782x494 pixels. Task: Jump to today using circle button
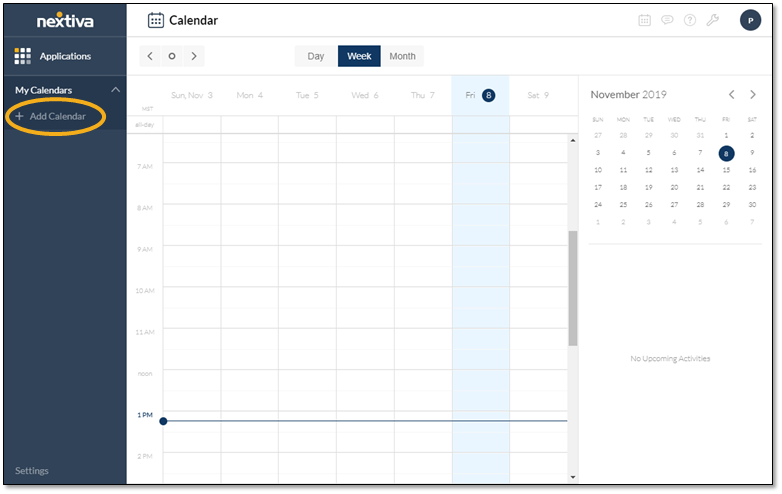[172, 56]
